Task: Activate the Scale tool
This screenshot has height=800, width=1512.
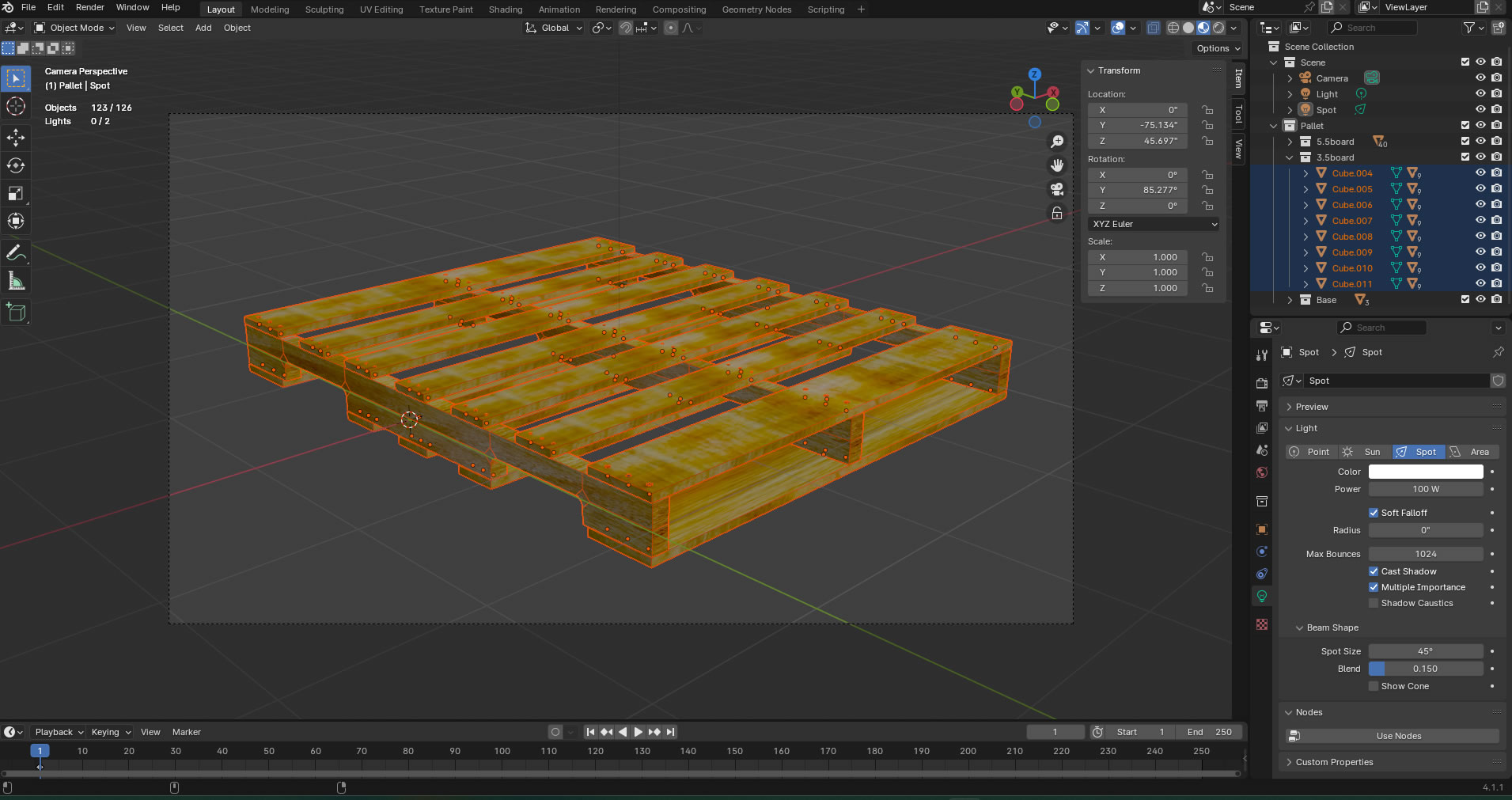Action: tap(16, 193)
